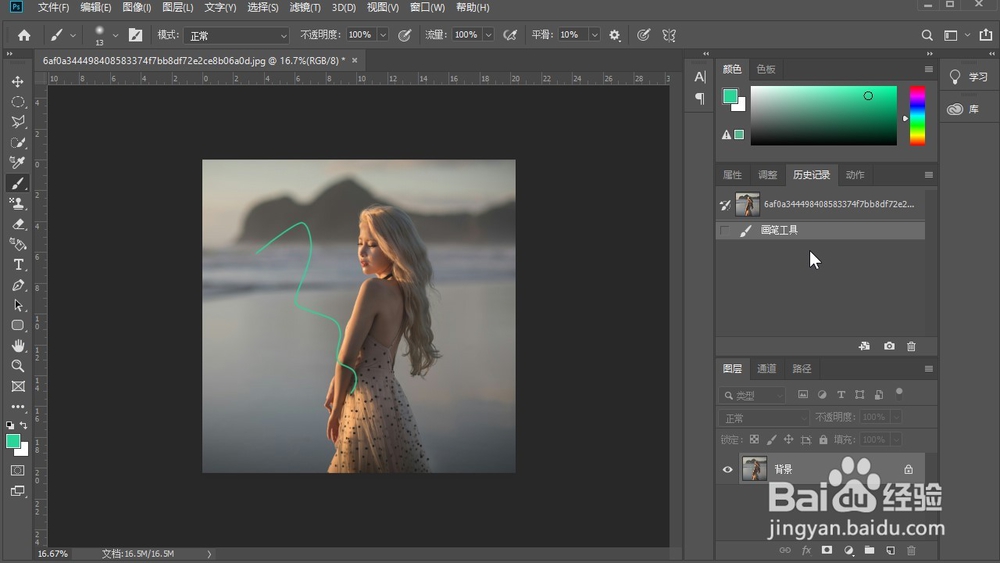1000x563 pixels.
Task: Click the rainbow hue slider strip
Action: tap(917, 116)
